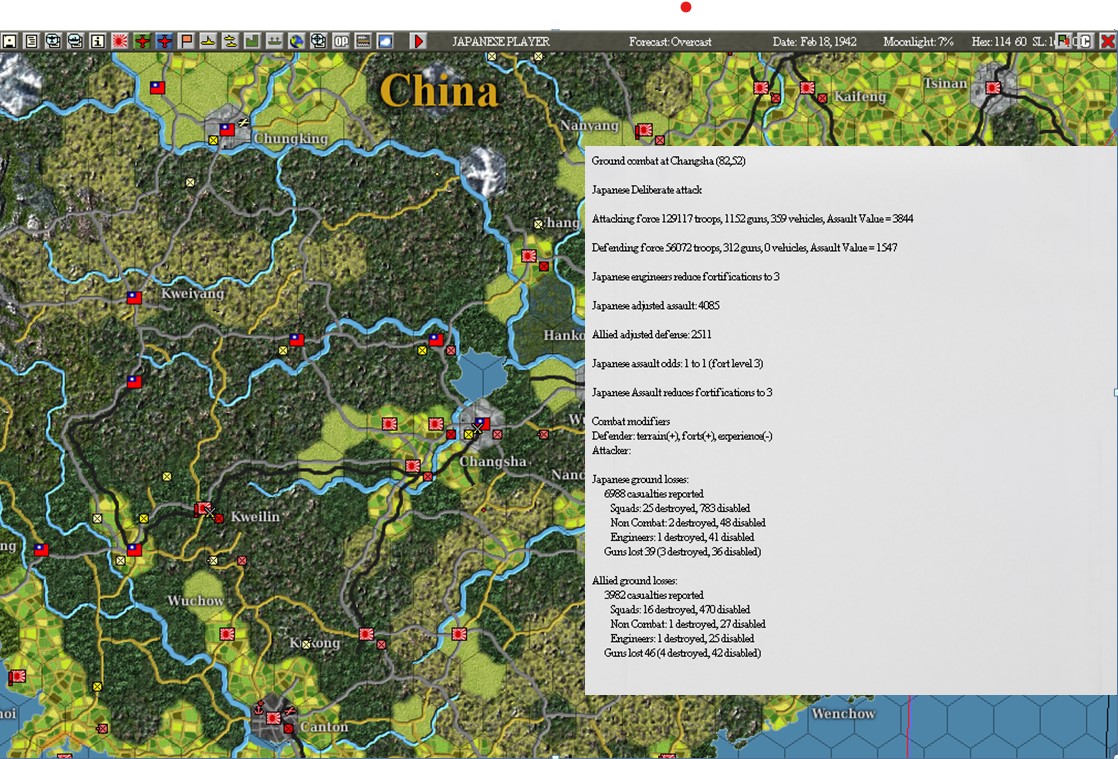Select the Japanese unit at Kweilin

pyautogui.click(x=203, y=509)
